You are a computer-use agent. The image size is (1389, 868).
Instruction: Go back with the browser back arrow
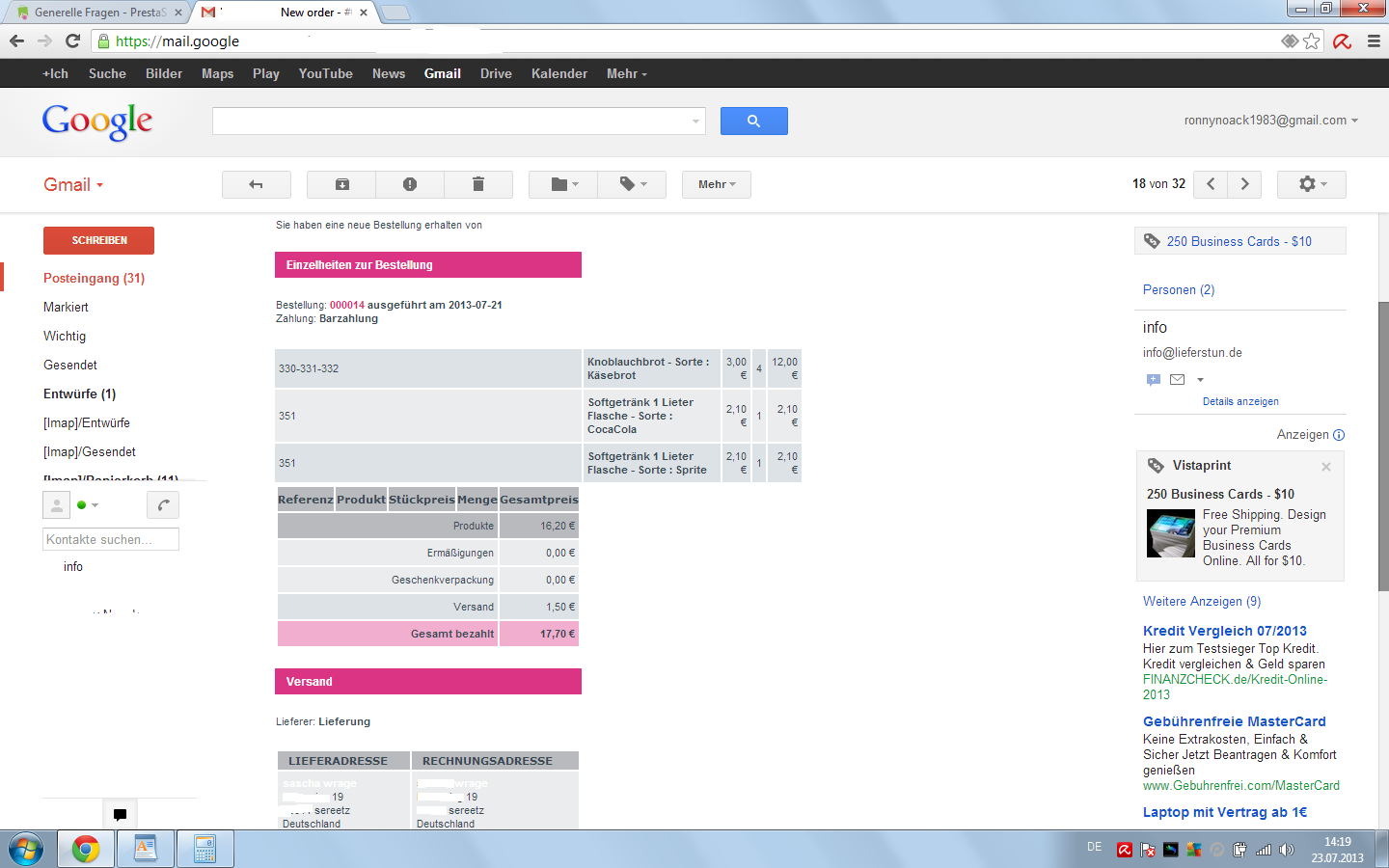[x=16, y=41]
